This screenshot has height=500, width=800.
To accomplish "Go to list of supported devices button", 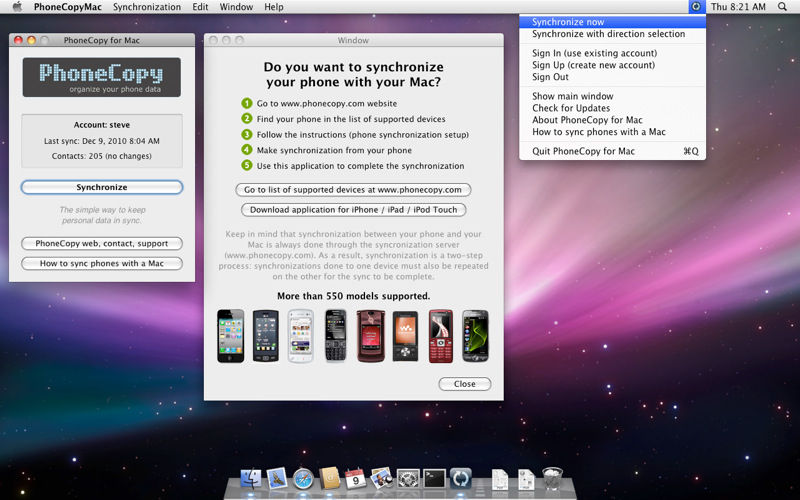I will (353, 189).
